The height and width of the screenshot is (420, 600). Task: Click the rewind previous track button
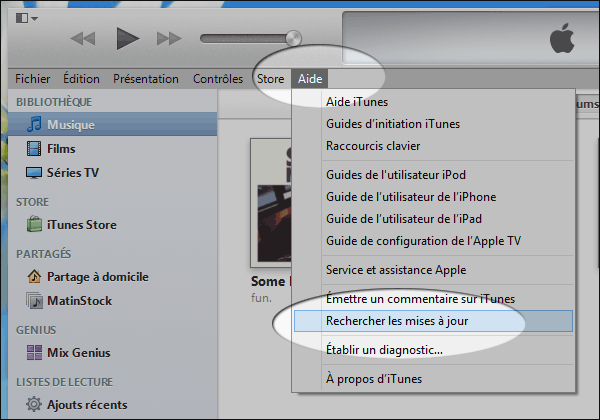pyautogui.click(x=83, y=39)
